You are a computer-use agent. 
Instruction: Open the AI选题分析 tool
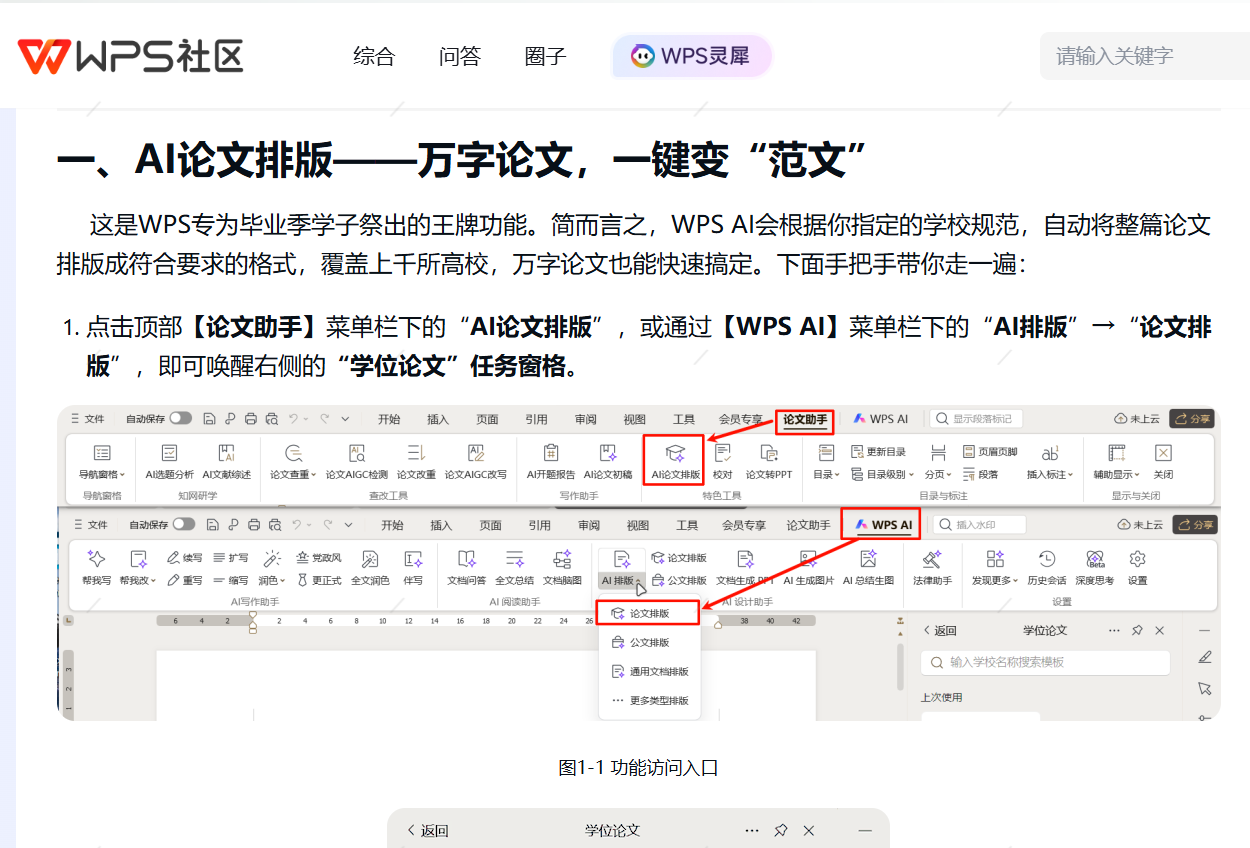point(170,462)
